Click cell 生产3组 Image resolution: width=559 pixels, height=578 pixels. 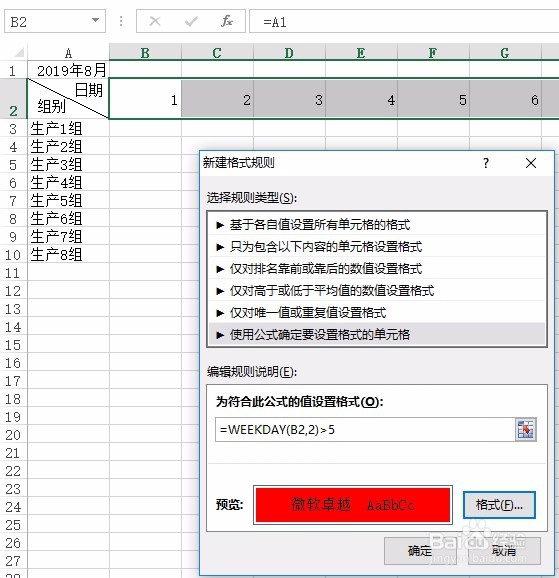pos(69,164)
